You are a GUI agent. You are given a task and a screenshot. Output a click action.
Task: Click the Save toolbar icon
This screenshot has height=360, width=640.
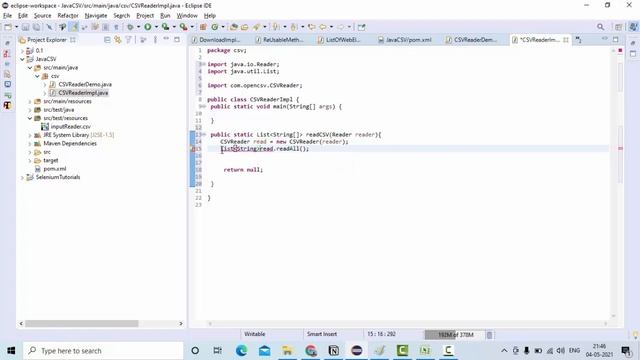pos(25,27)
